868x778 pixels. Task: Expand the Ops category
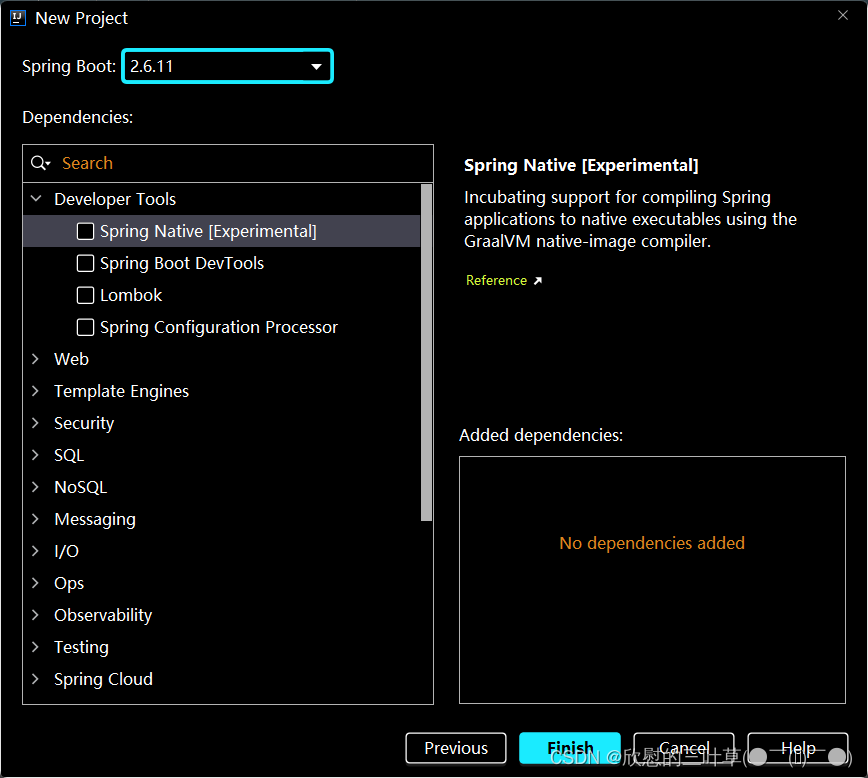pyautogui.click(x=35, y=583)
